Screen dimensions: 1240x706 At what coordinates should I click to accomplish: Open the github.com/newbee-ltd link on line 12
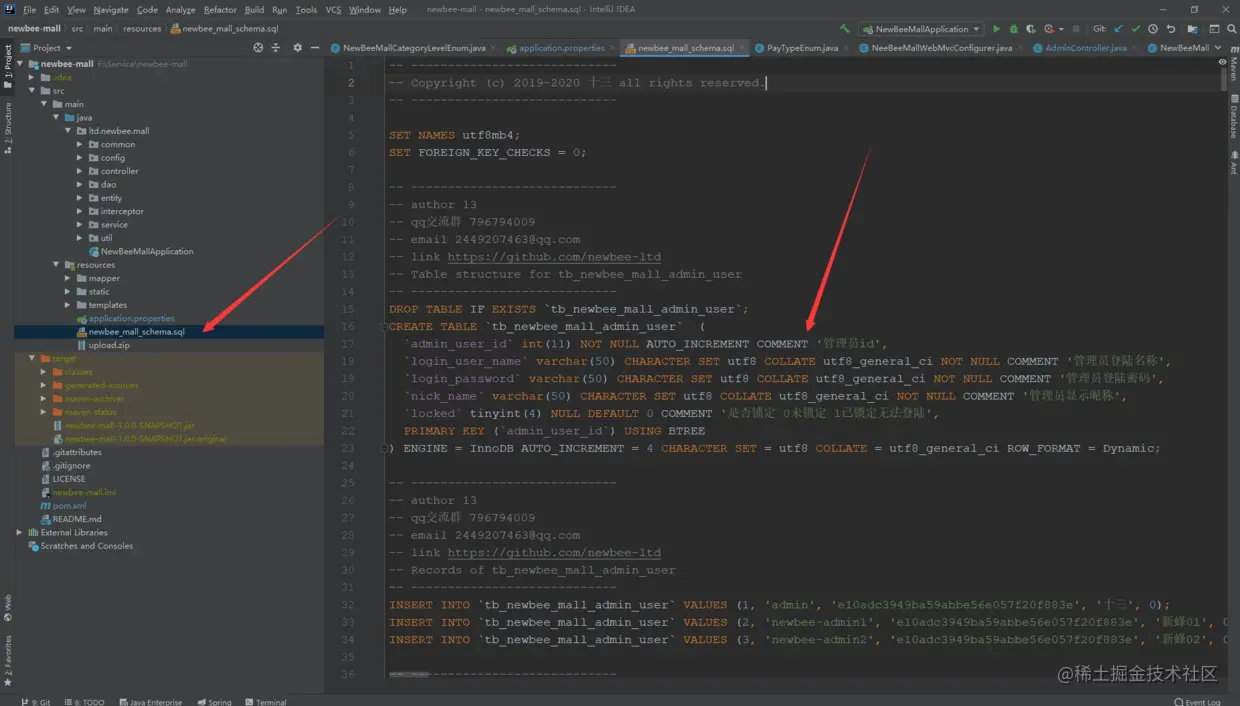554,257
